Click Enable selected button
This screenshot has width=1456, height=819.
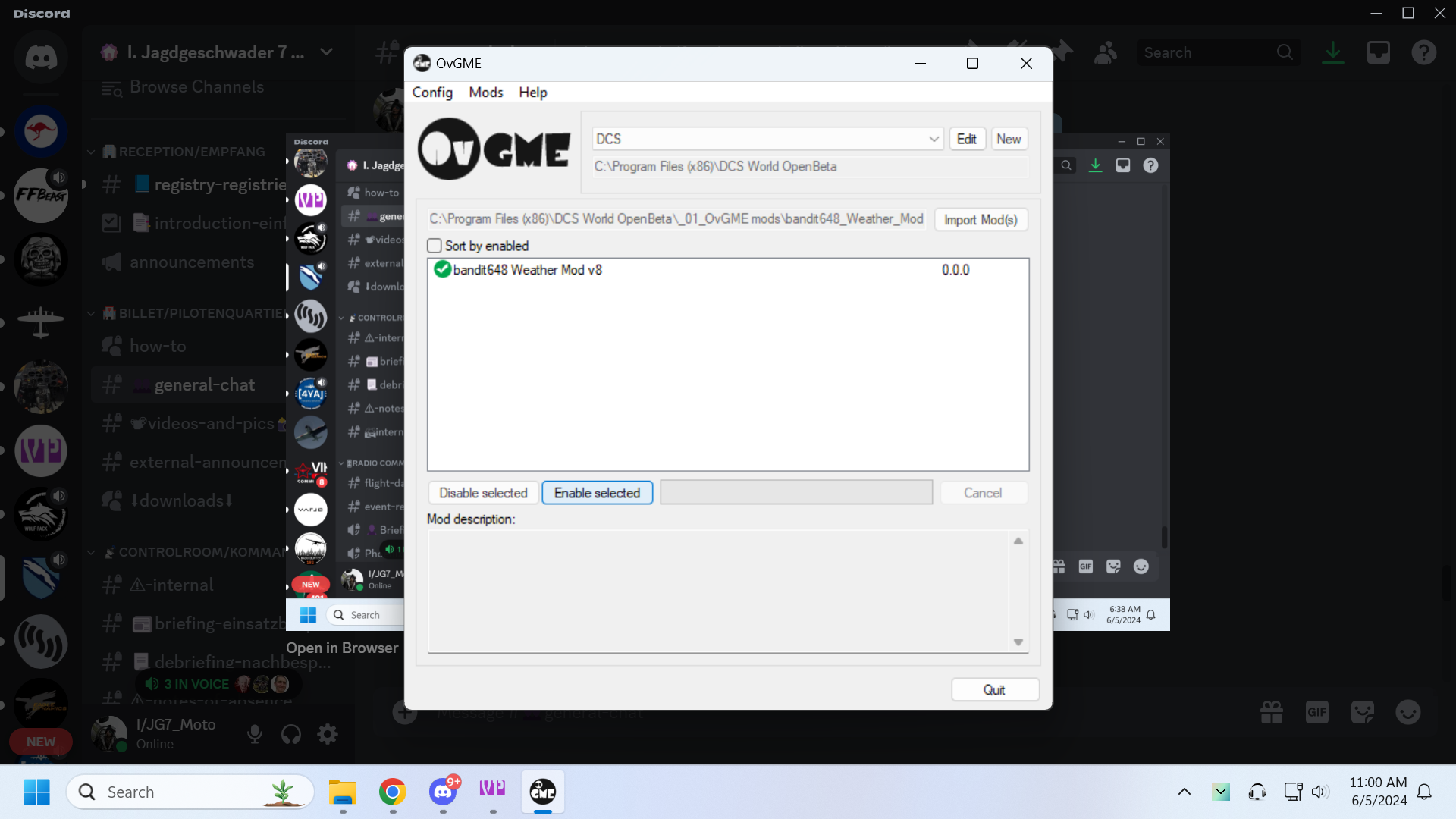coord(597,493)
